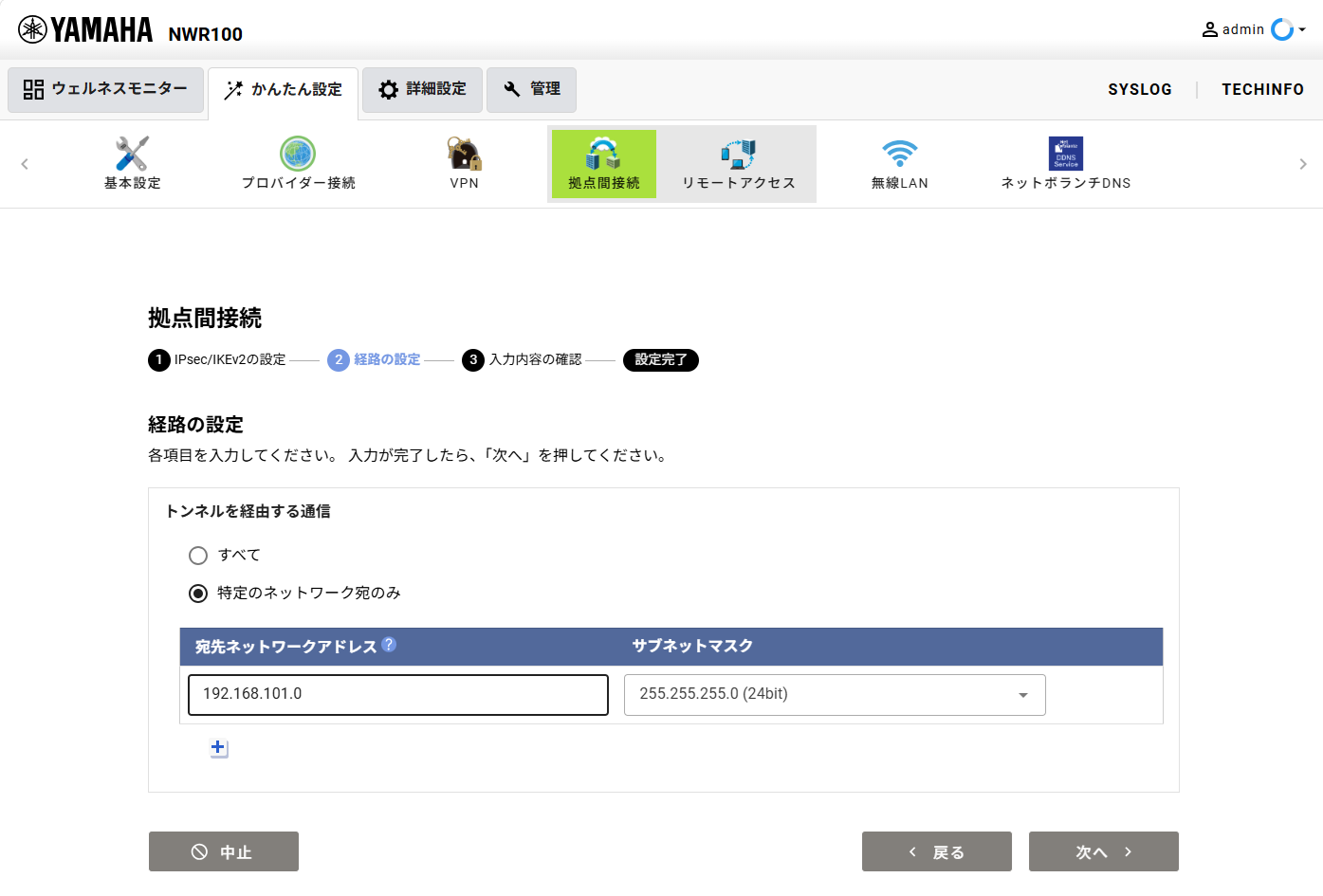Open the サブネットマスク dropdown
Viewport: 1323px width, 896px height.
coord(835,695)
